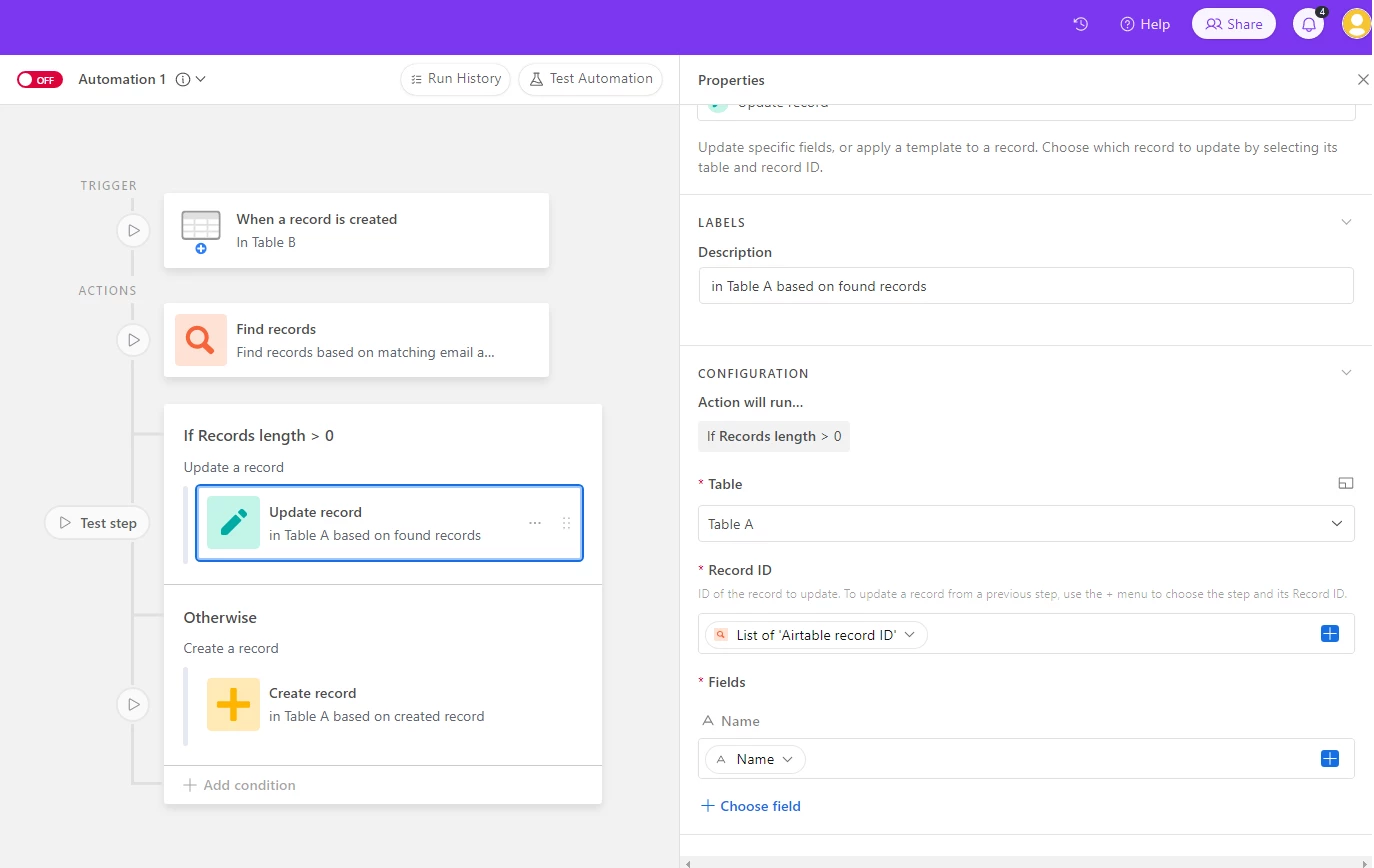The image size is (1374, 868).
Task: Open the Automation 1 dropdown chevron
Action: click(201, 79)
